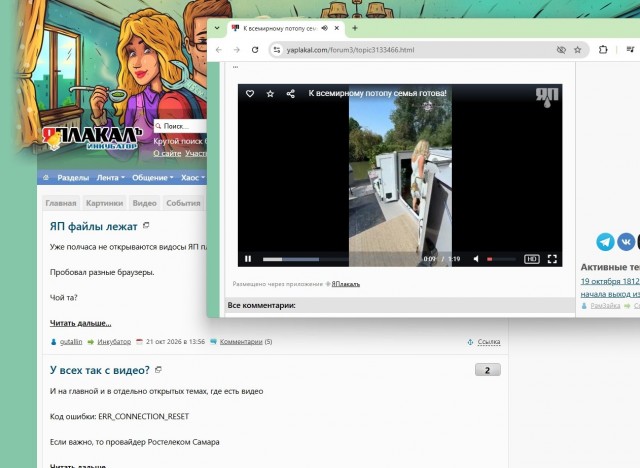
Task: Go forward in the browser
Action: (x=237, y=50)
